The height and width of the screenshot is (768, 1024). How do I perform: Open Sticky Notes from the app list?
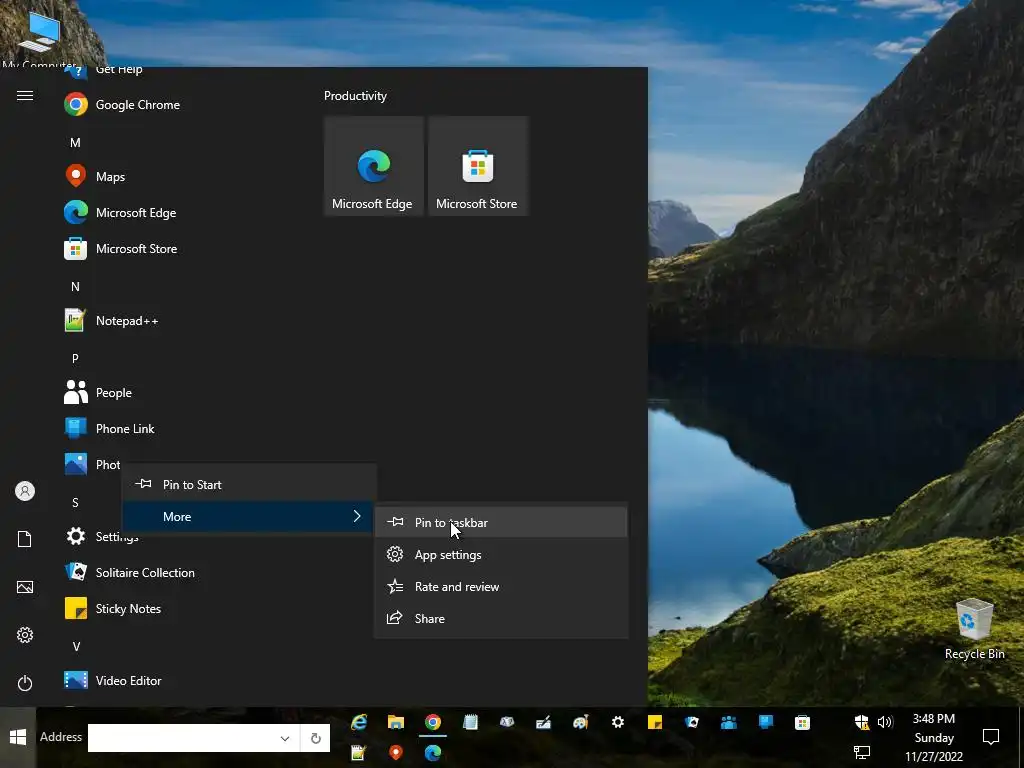coord(112,608)
